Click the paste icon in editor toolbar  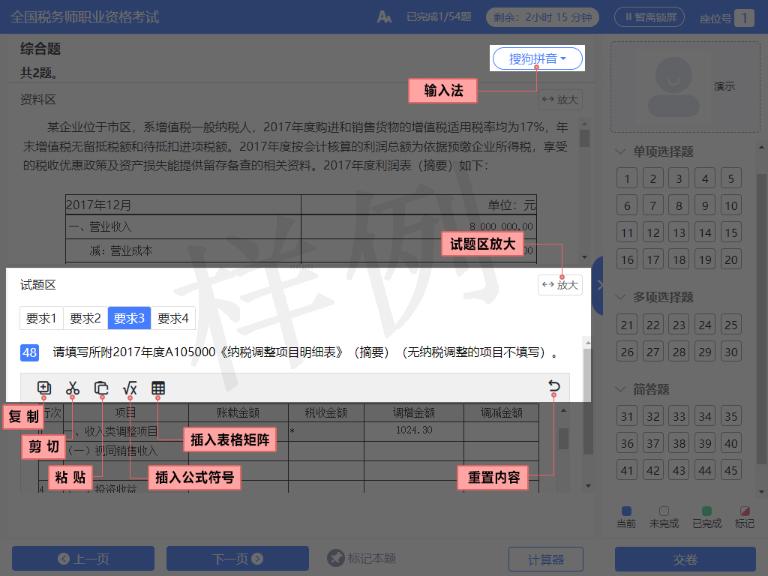(101, 388)
